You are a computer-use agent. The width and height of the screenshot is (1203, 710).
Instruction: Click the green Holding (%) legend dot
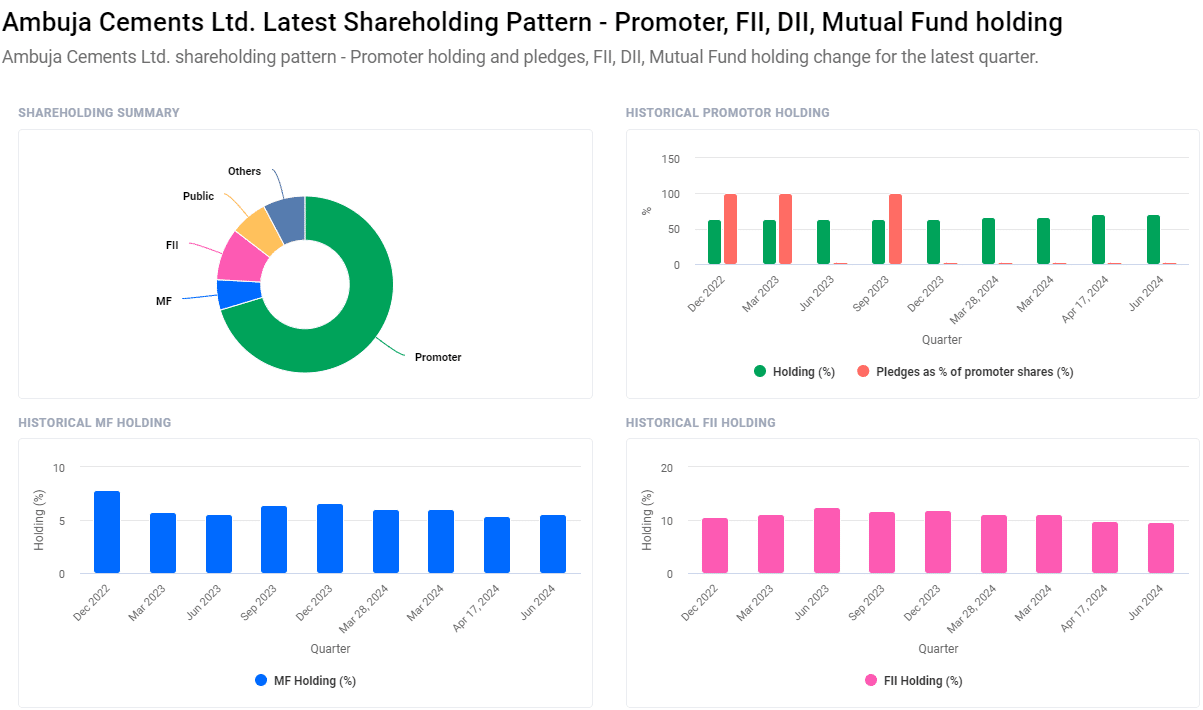(760, 372)
